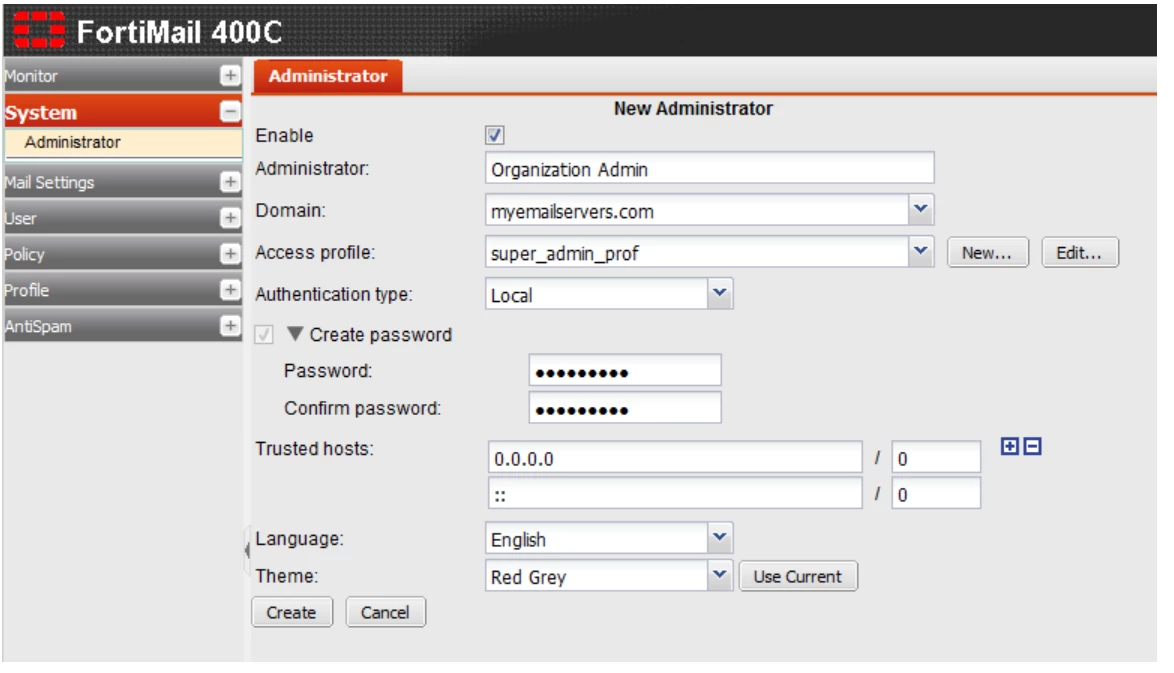Click the New Administrator heading

click(693, 109)
